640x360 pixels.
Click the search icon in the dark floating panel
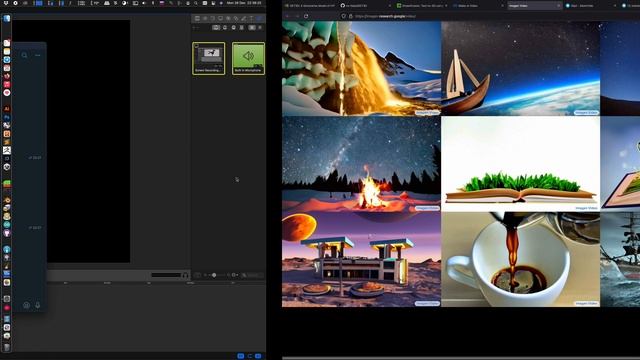24,55
